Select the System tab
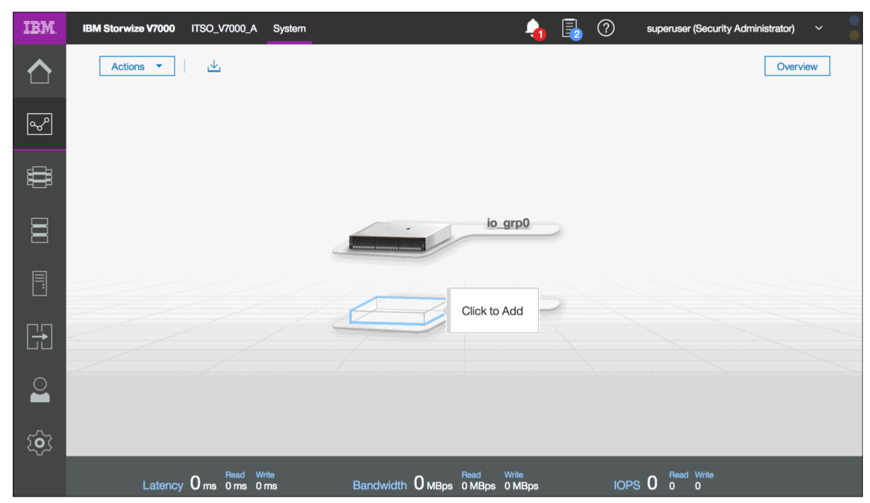This screenshot has width=870, height=503. [289, 28]
